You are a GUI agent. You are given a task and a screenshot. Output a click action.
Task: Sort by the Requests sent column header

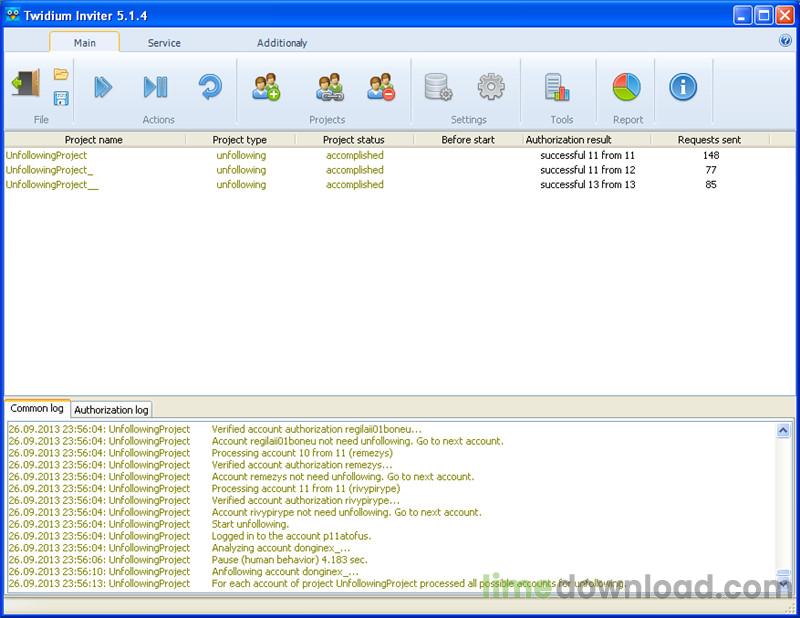click(709, 140)
